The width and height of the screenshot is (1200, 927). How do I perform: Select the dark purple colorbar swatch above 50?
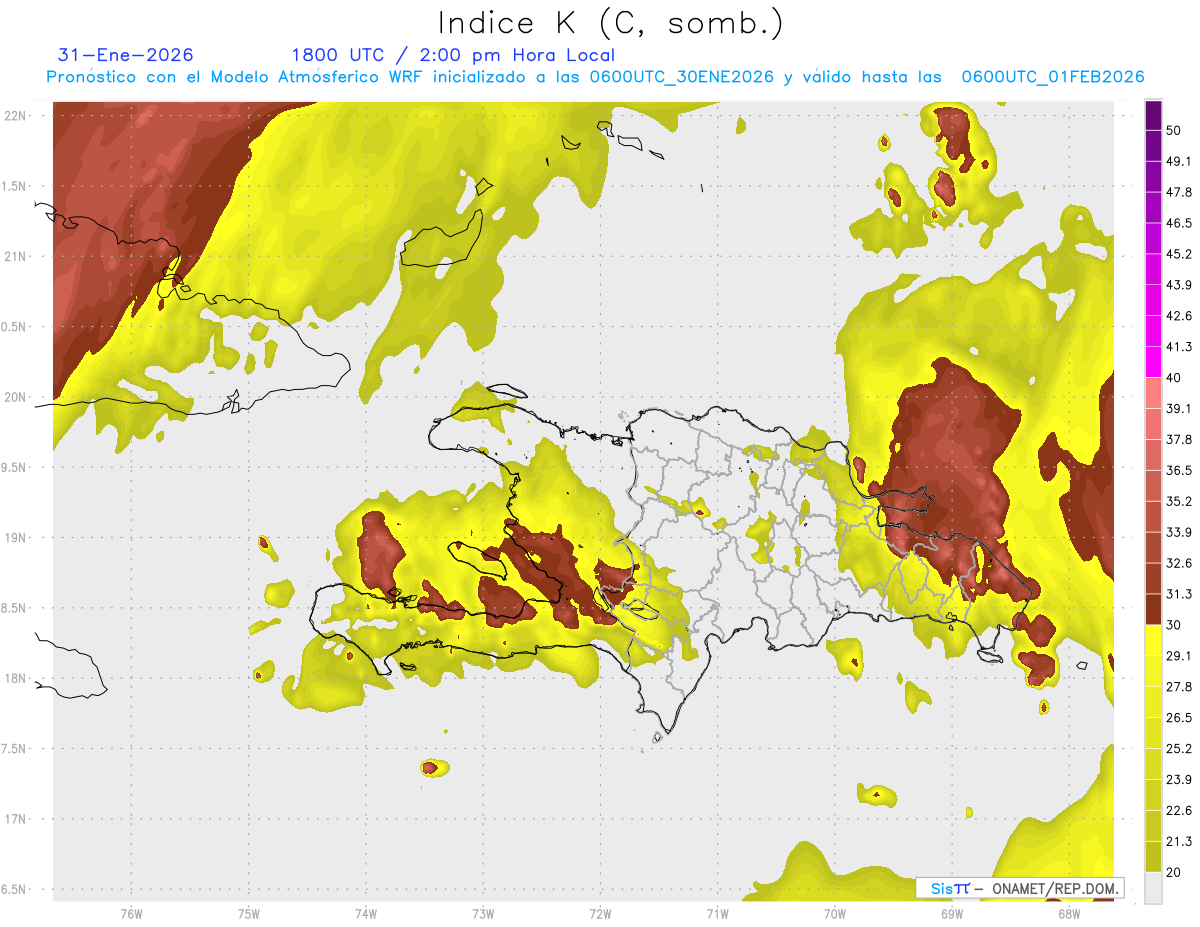(x=1153, y=115)
